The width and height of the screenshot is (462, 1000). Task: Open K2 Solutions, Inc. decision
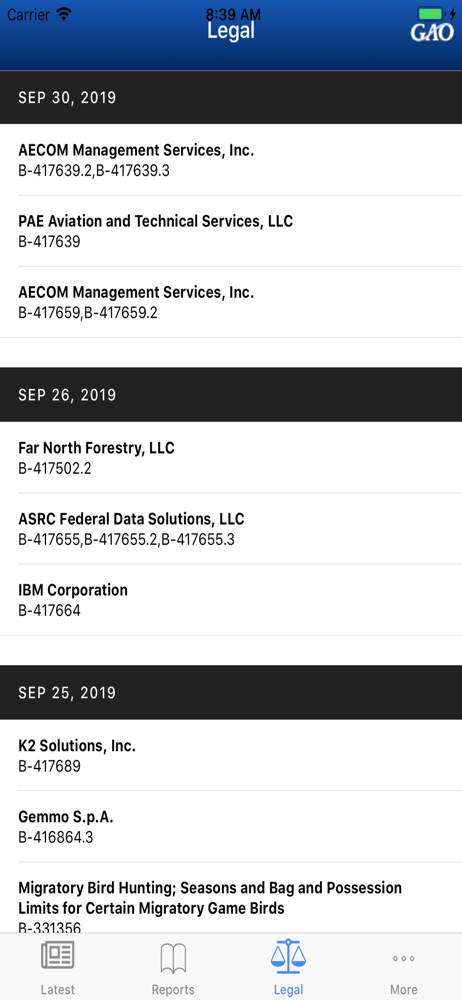231,755
